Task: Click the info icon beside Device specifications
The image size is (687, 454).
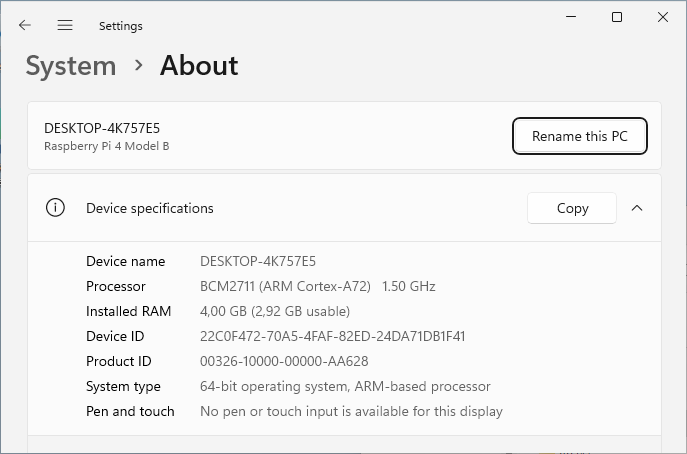Action: pos(55,208)
